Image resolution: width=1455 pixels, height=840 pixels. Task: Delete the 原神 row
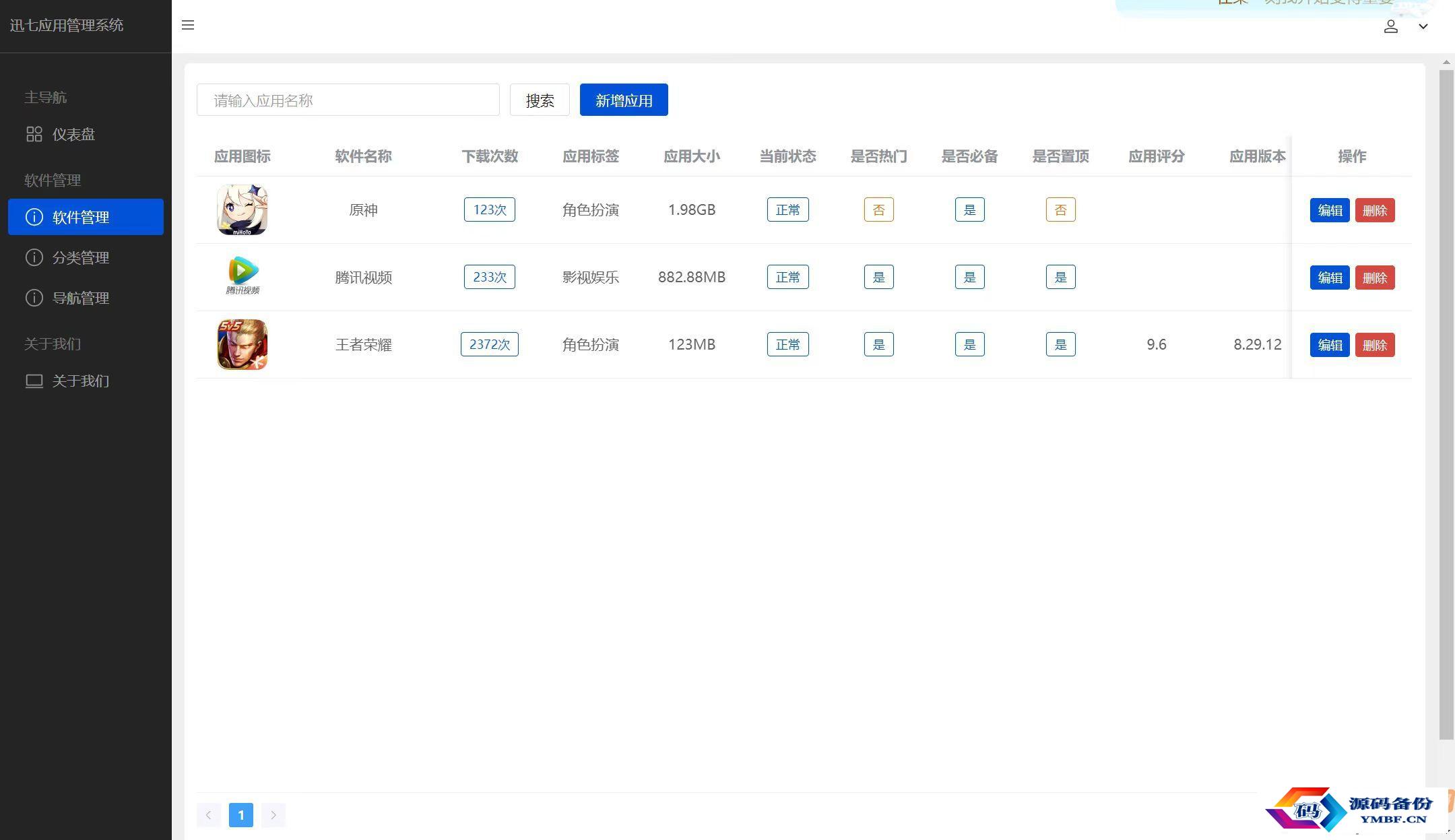(1375, 210)
